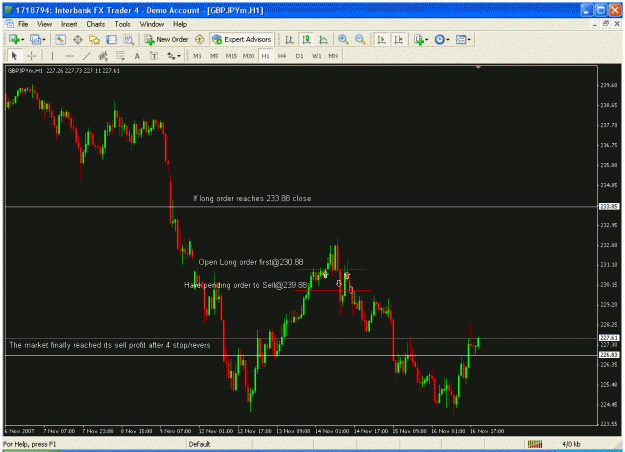Show the Navigator folder-star icon
The height and width of the screenshot is (452, 625).
click(x=94, y=39)
